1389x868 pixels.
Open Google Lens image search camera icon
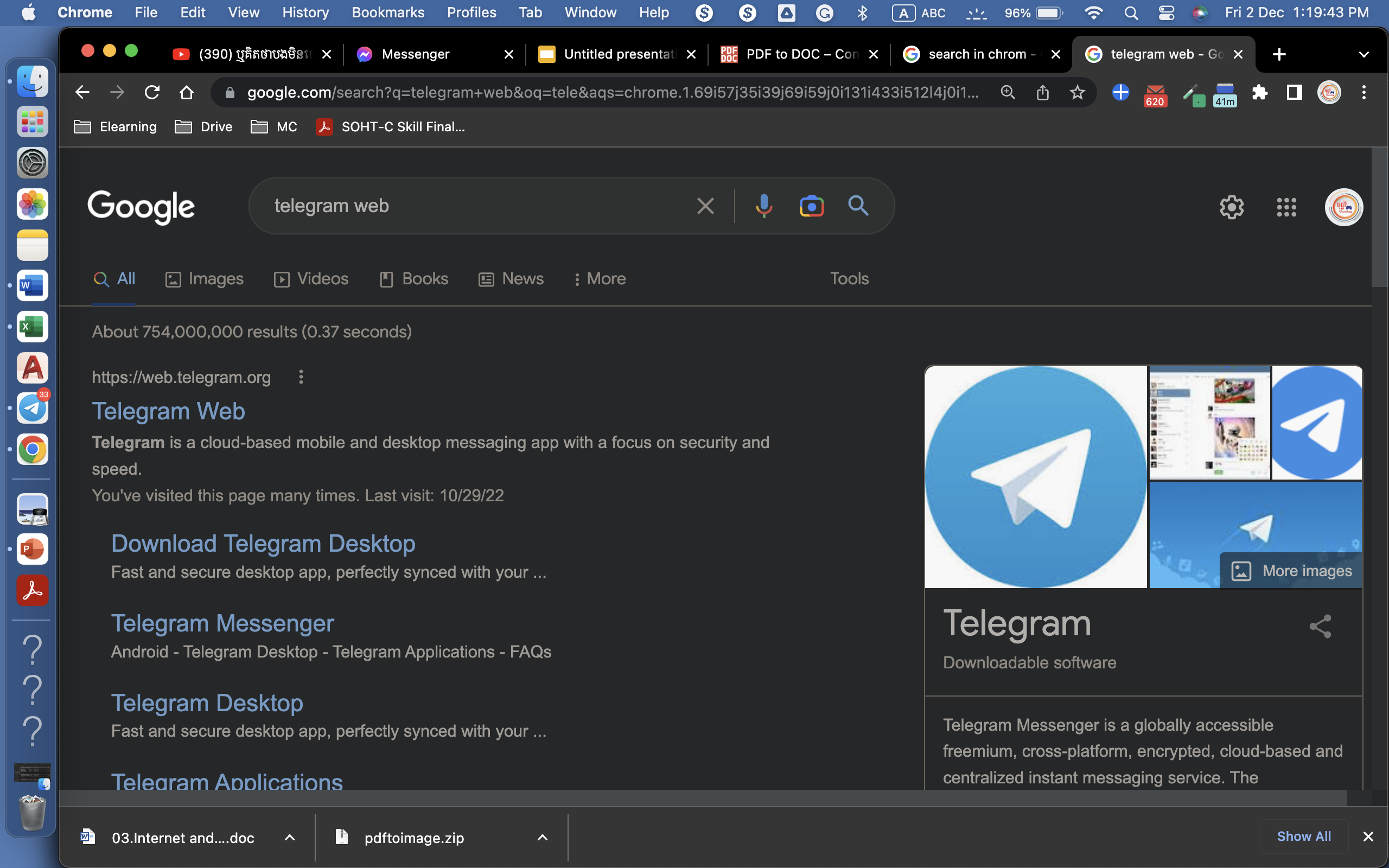coord(811,206)
